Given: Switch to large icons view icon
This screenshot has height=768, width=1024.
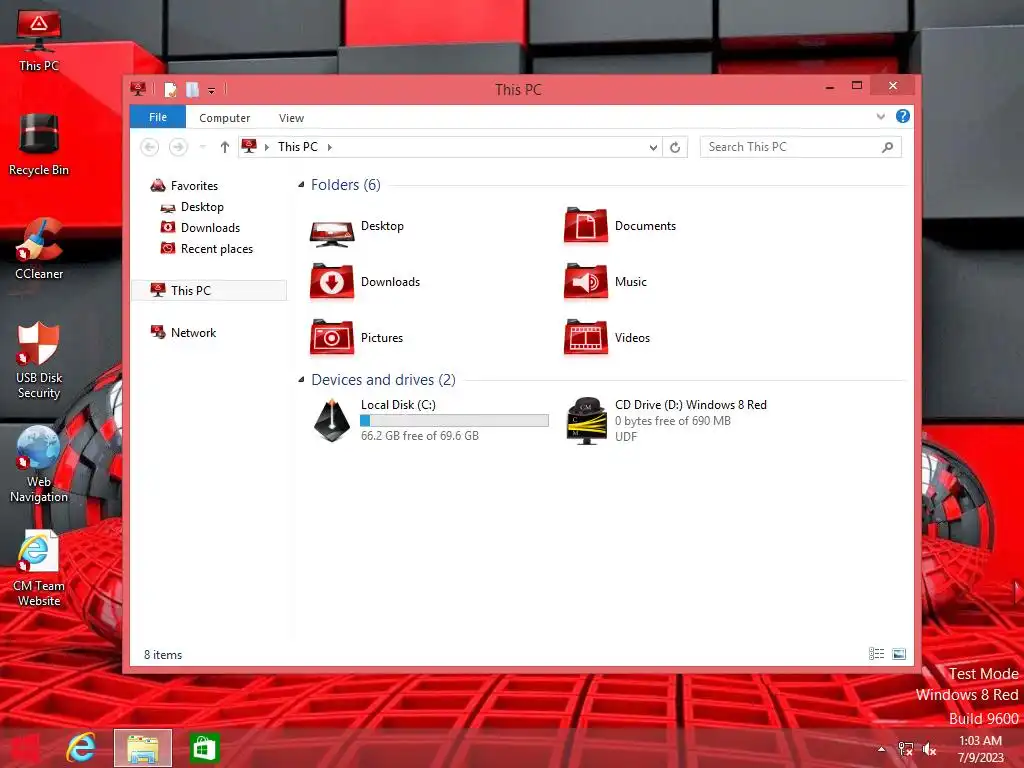Looking at the screenshot, I should (899, 654).
